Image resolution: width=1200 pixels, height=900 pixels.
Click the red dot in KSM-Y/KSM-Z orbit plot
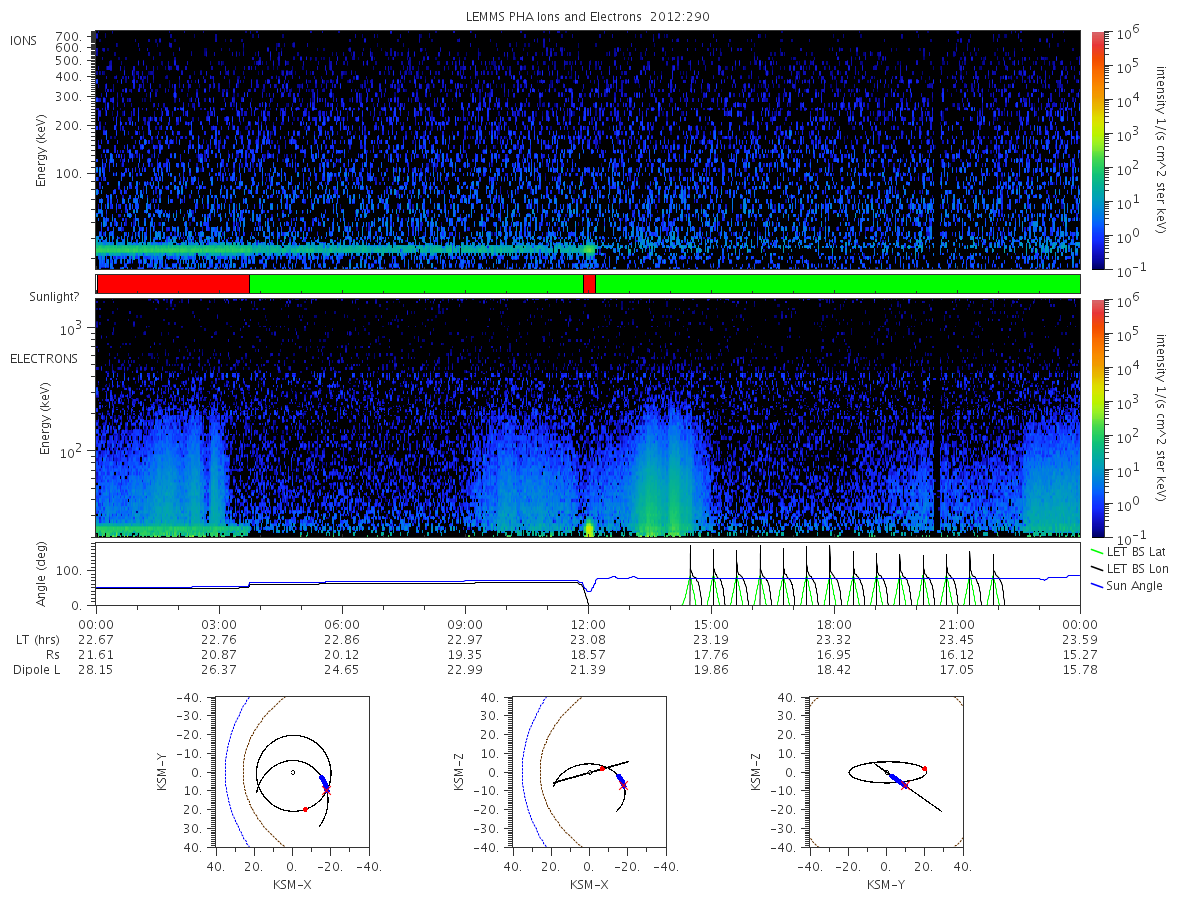924,769
